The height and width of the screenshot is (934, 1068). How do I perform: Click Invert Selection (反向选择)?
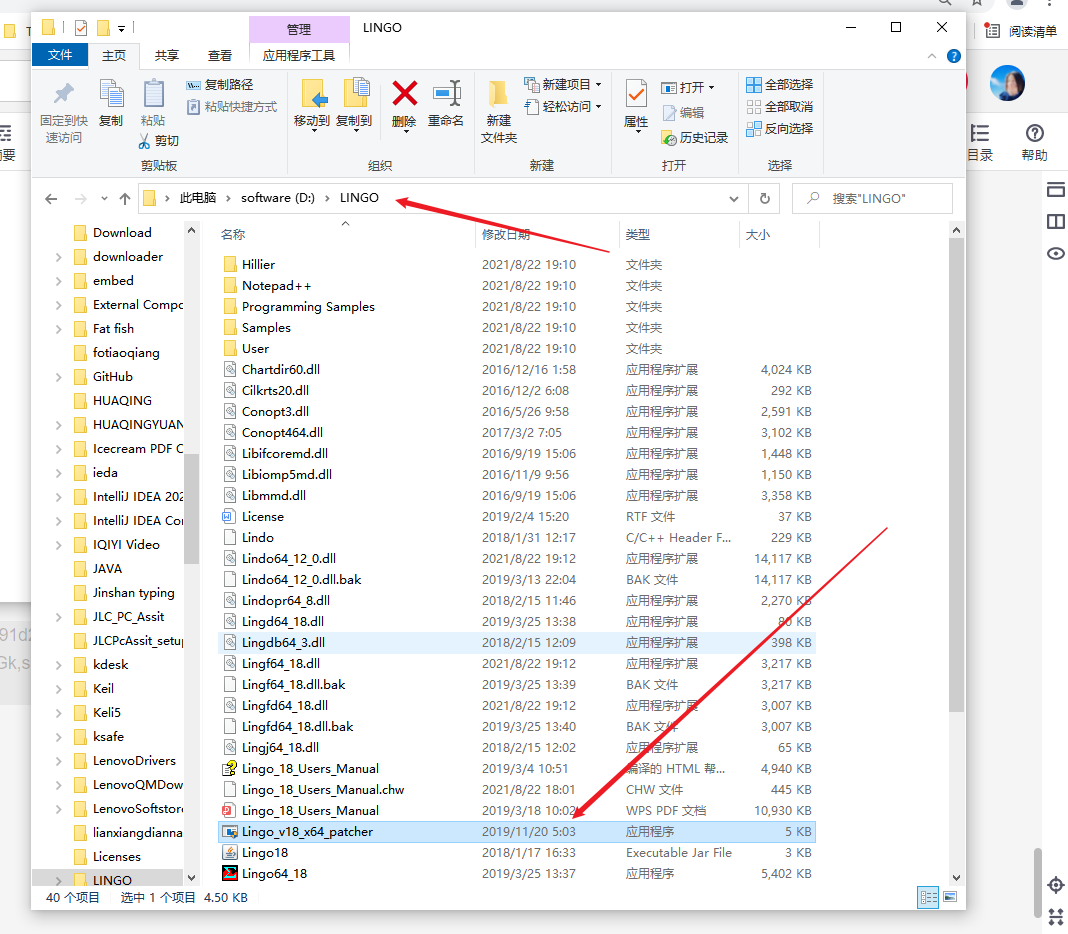[x=780, y=129]
